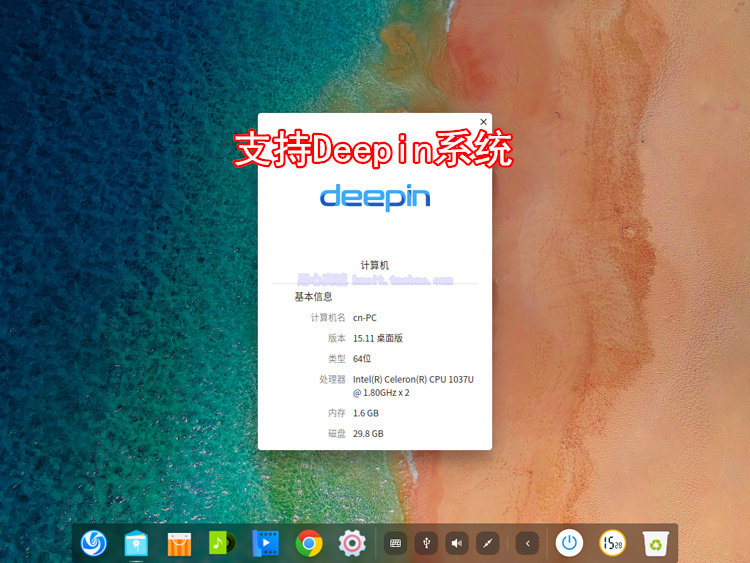The image size is (750, 563).
Task: Open the volume sound tray icon
Action: click(457, 543)
